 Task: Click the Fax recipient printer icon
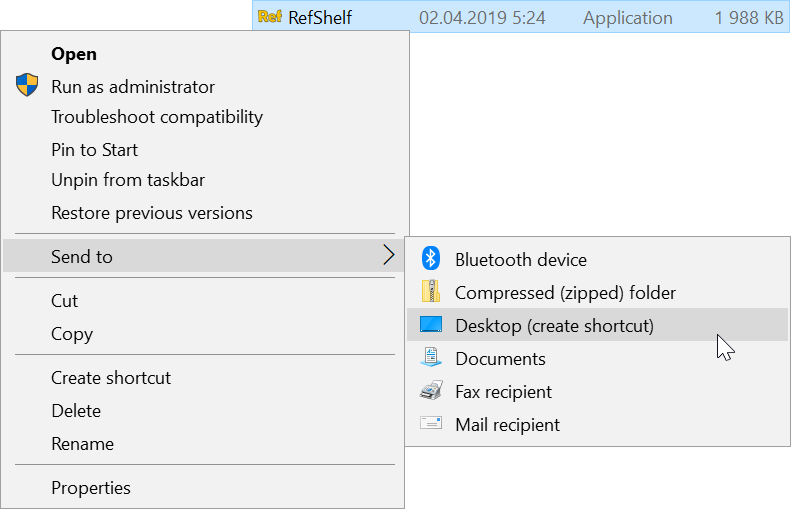[431, 391]
